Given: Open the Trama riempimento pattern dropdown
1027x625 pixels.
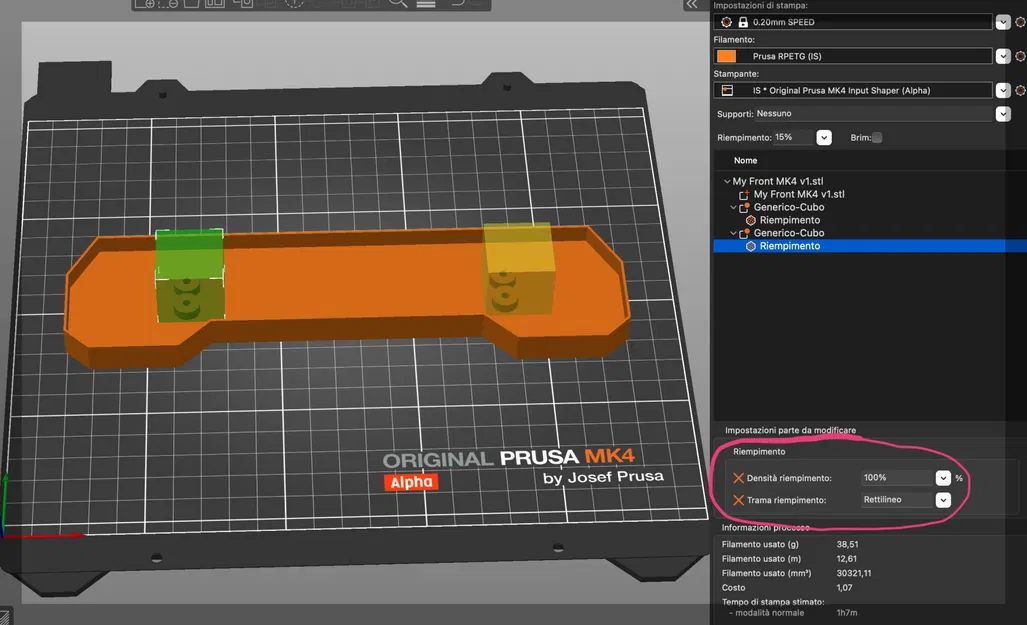Looking at the screenshot, I should click(x=943, y=501).
